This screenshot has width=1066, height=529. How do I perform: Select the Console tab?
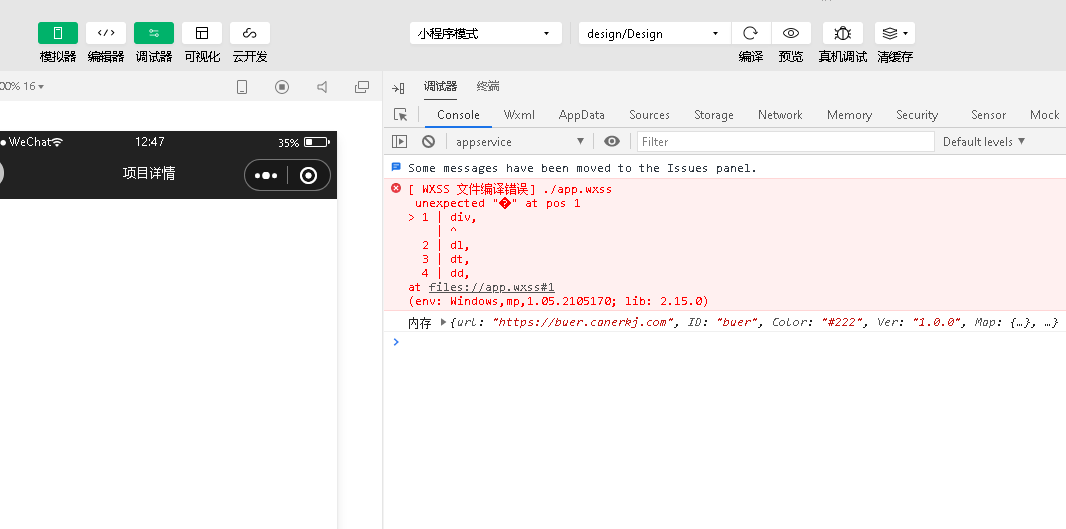458,115
